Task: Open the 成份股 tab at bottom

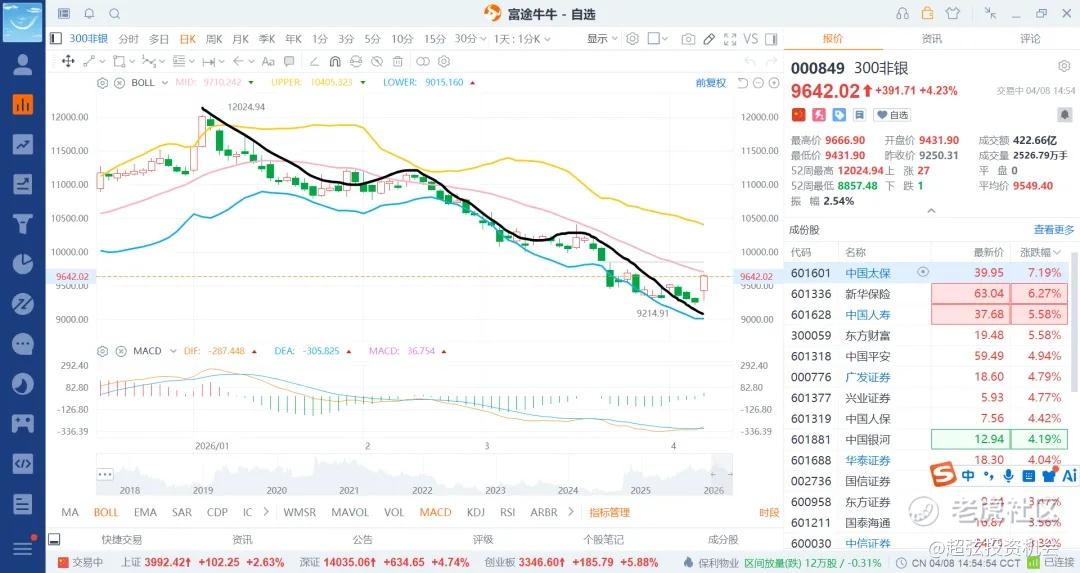Action: click(723, 539)
